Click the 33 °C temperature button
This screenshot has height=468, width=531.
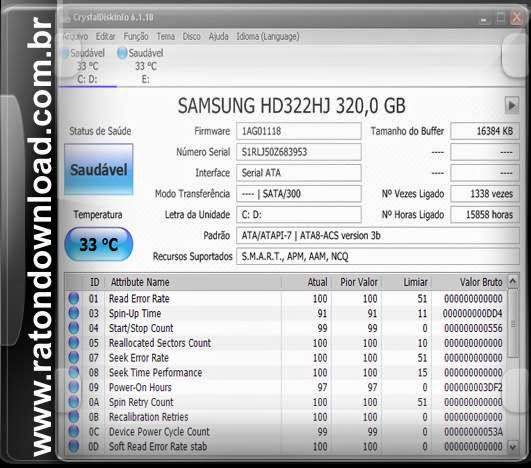click(99, 244)
